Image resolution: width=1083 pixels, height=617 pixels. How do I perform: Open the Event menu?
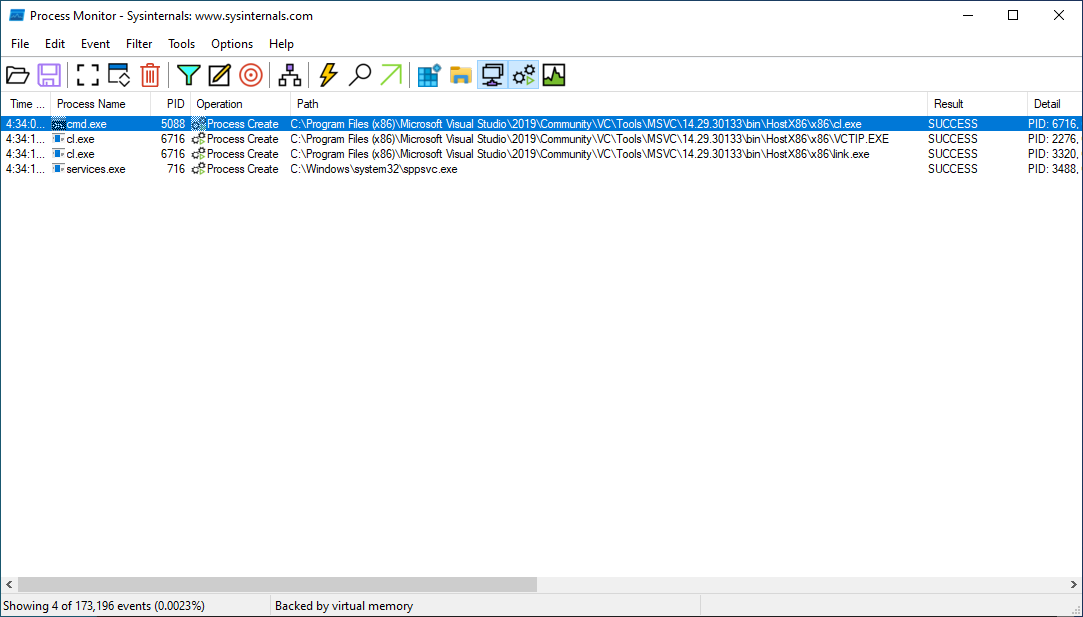click(95, 44)
